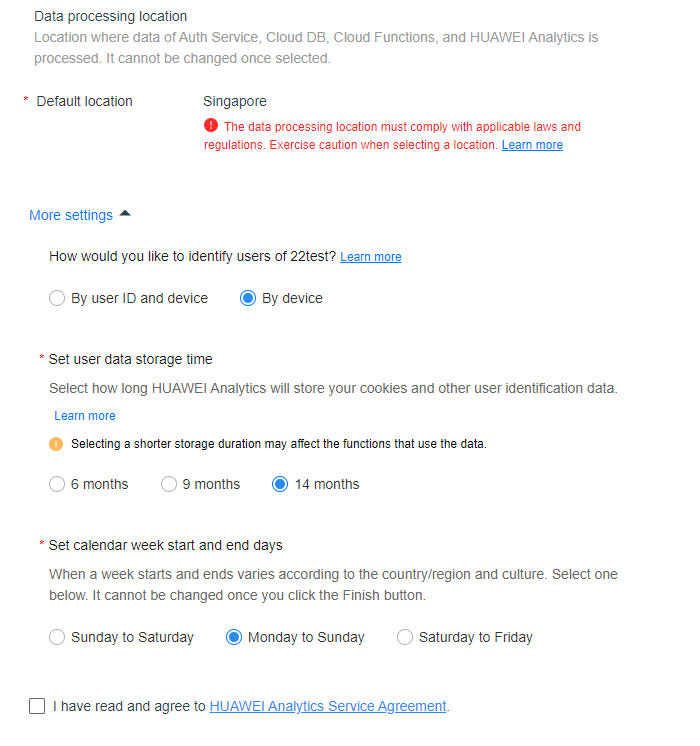Choose 14 months storage time

point(280,484)
